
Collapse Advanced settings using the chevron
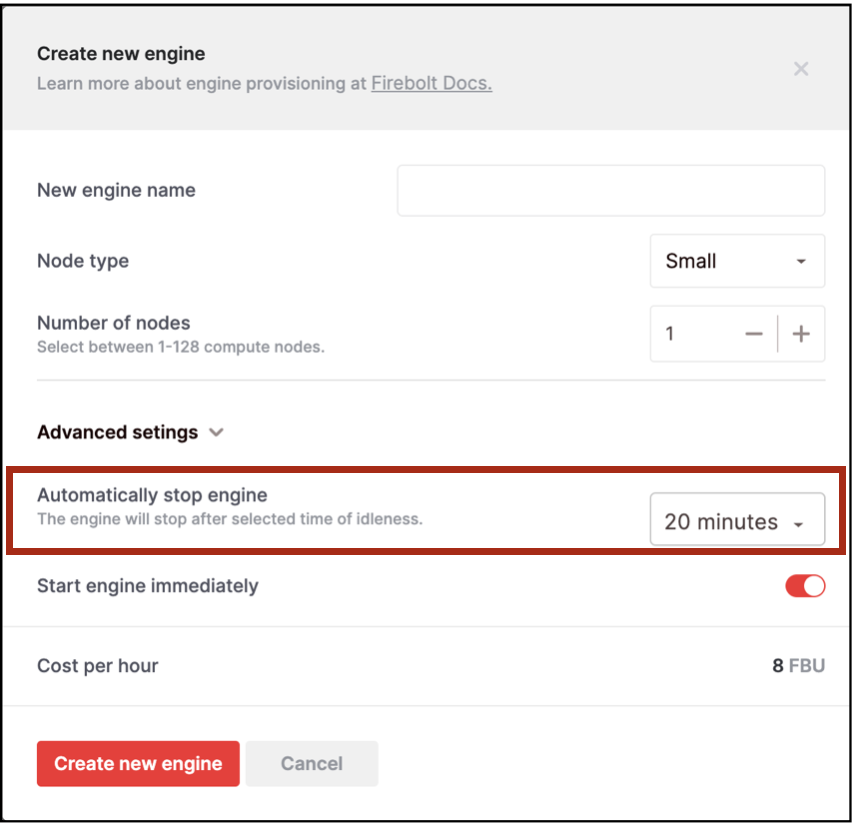click(216, 433)
